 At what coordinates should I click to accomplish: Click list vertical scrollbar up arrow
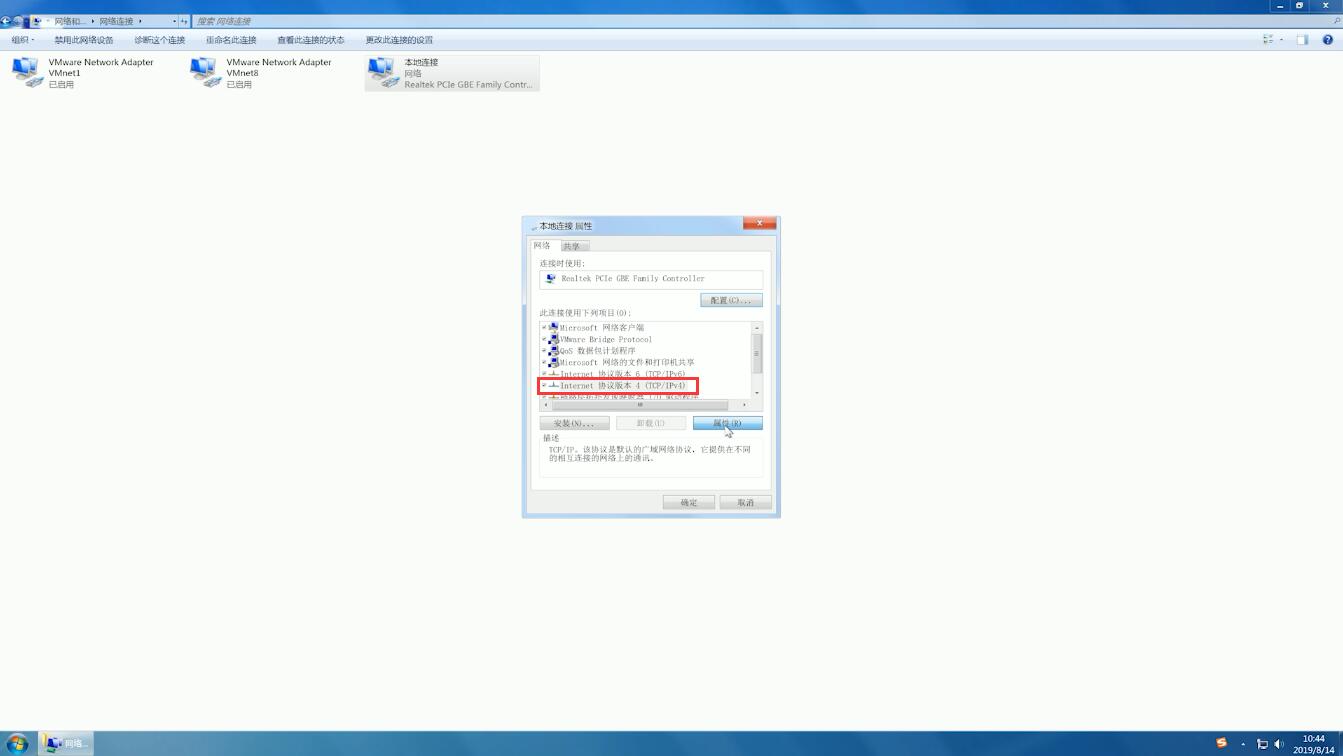(x=757, y=328)
